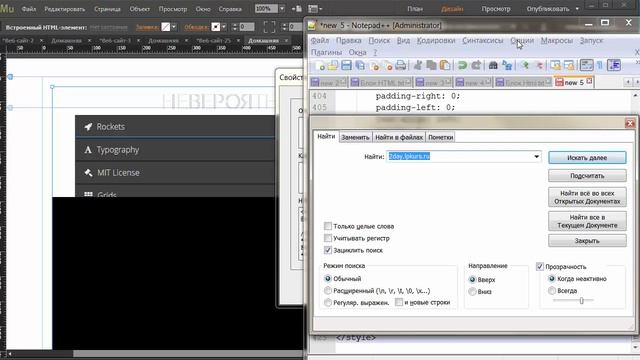Open 'Кодировки' menu in Notepad++
Image resolution: width=640 pixels, height=360 pixels.
point(436,40)
